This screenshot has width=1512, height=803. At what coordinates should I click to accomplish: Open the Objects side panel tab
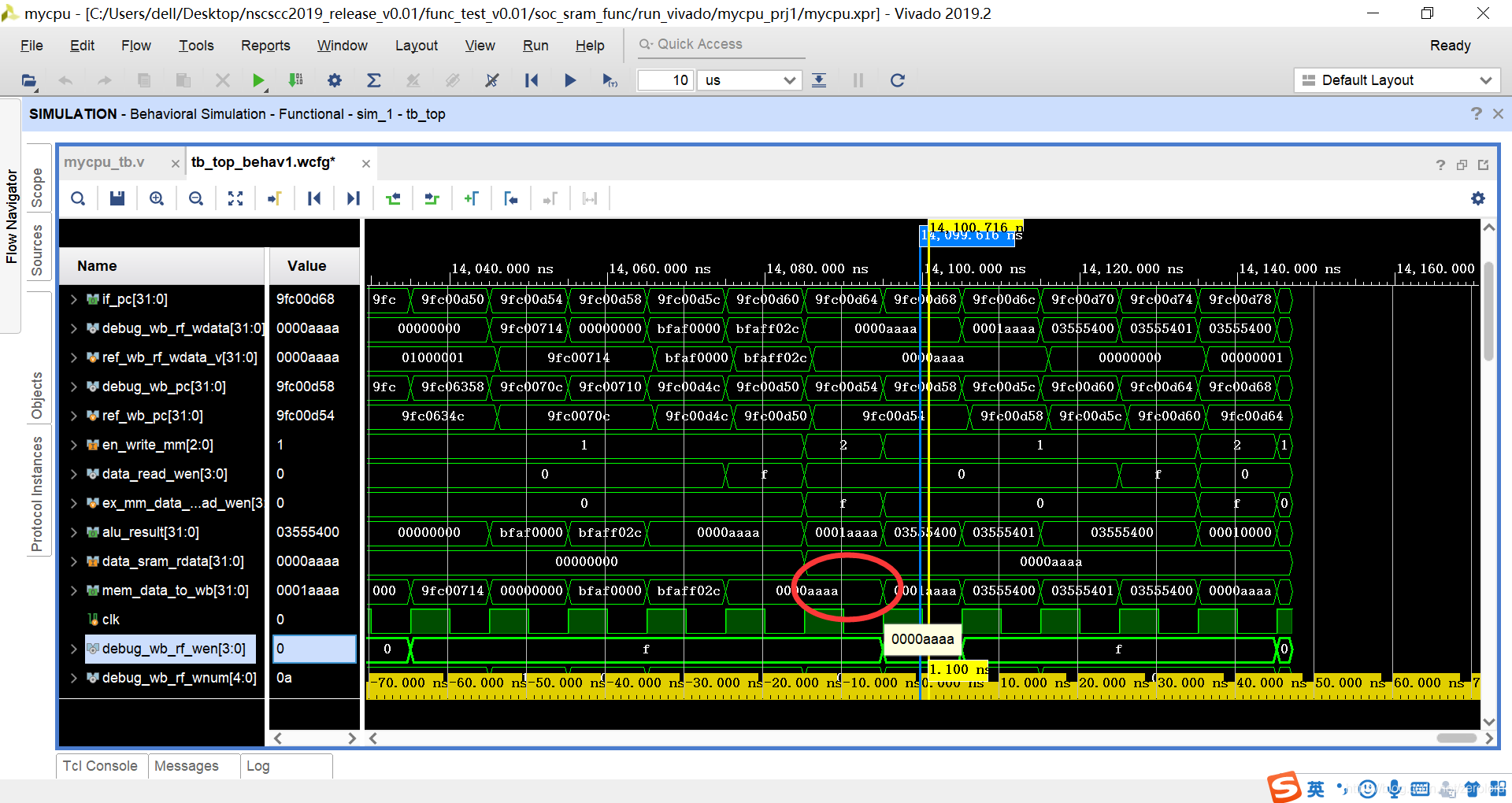coord(37,395)
